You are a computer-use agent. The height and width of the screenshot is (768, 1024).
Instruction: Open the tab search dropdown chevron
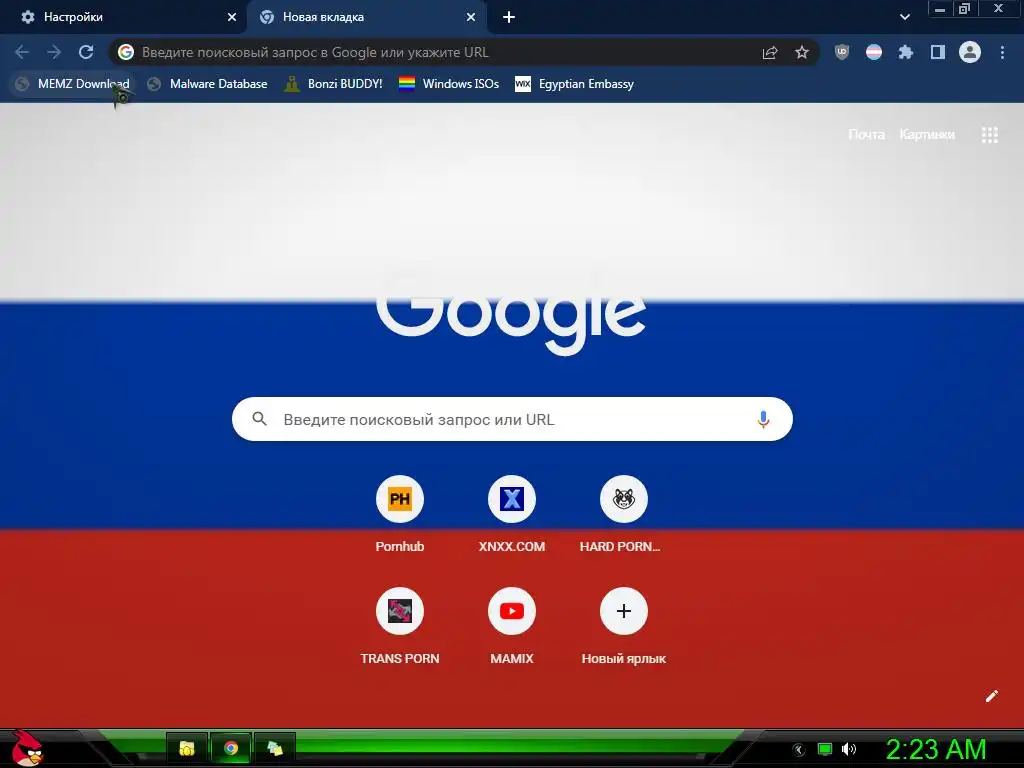pos(904,17)
